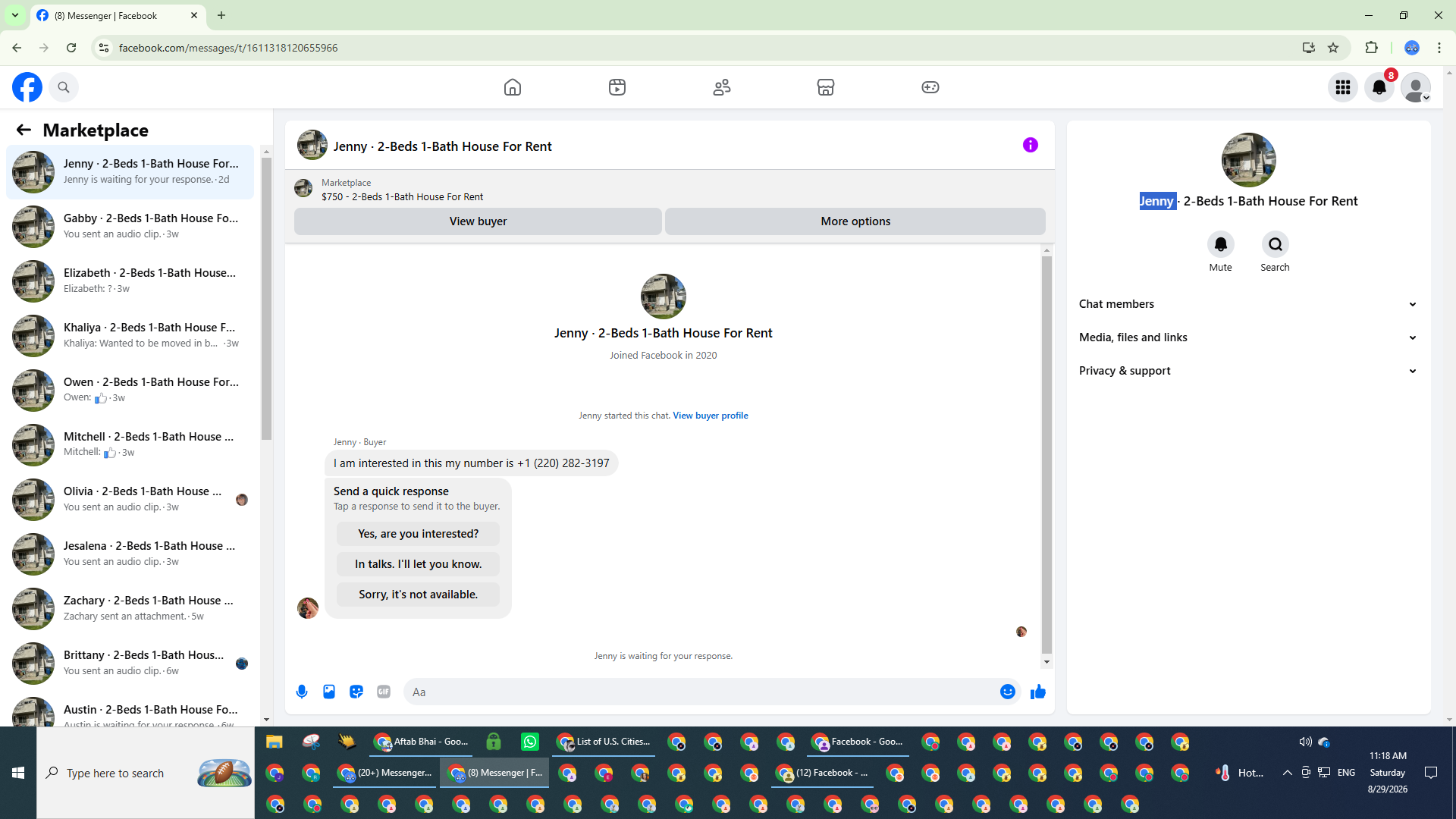Image resolution: width=1456 pixels, height=819 pixels.
Task: Choose a GIF
Action: [384, 692]
